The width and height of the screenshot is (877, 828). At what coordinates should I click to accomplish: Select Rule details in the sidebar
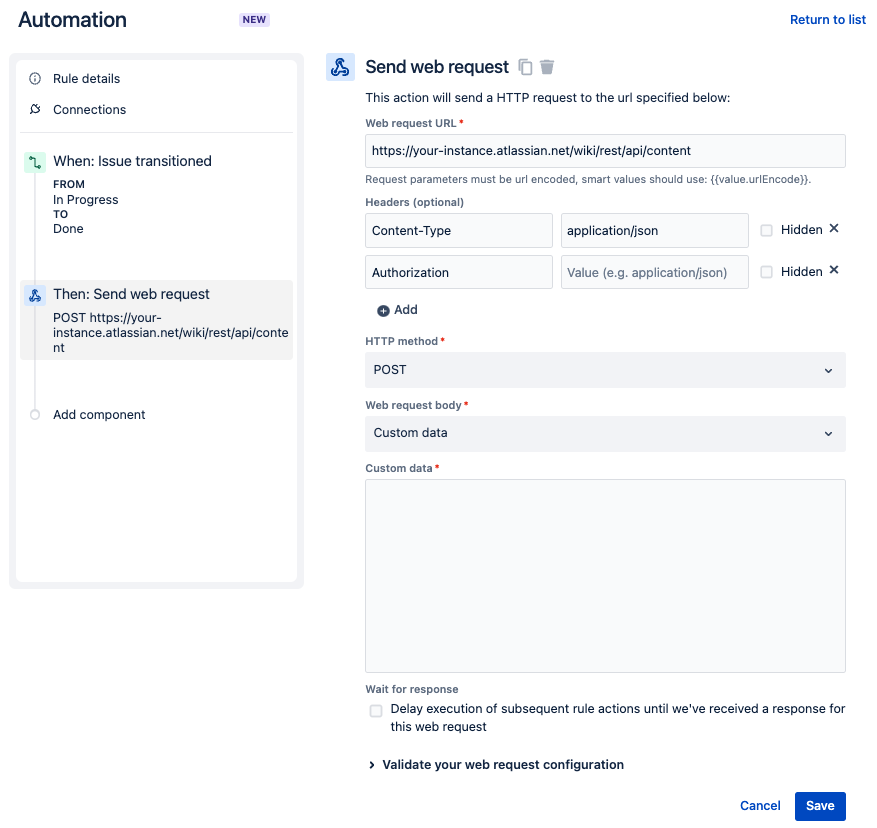tap(85, 78)
